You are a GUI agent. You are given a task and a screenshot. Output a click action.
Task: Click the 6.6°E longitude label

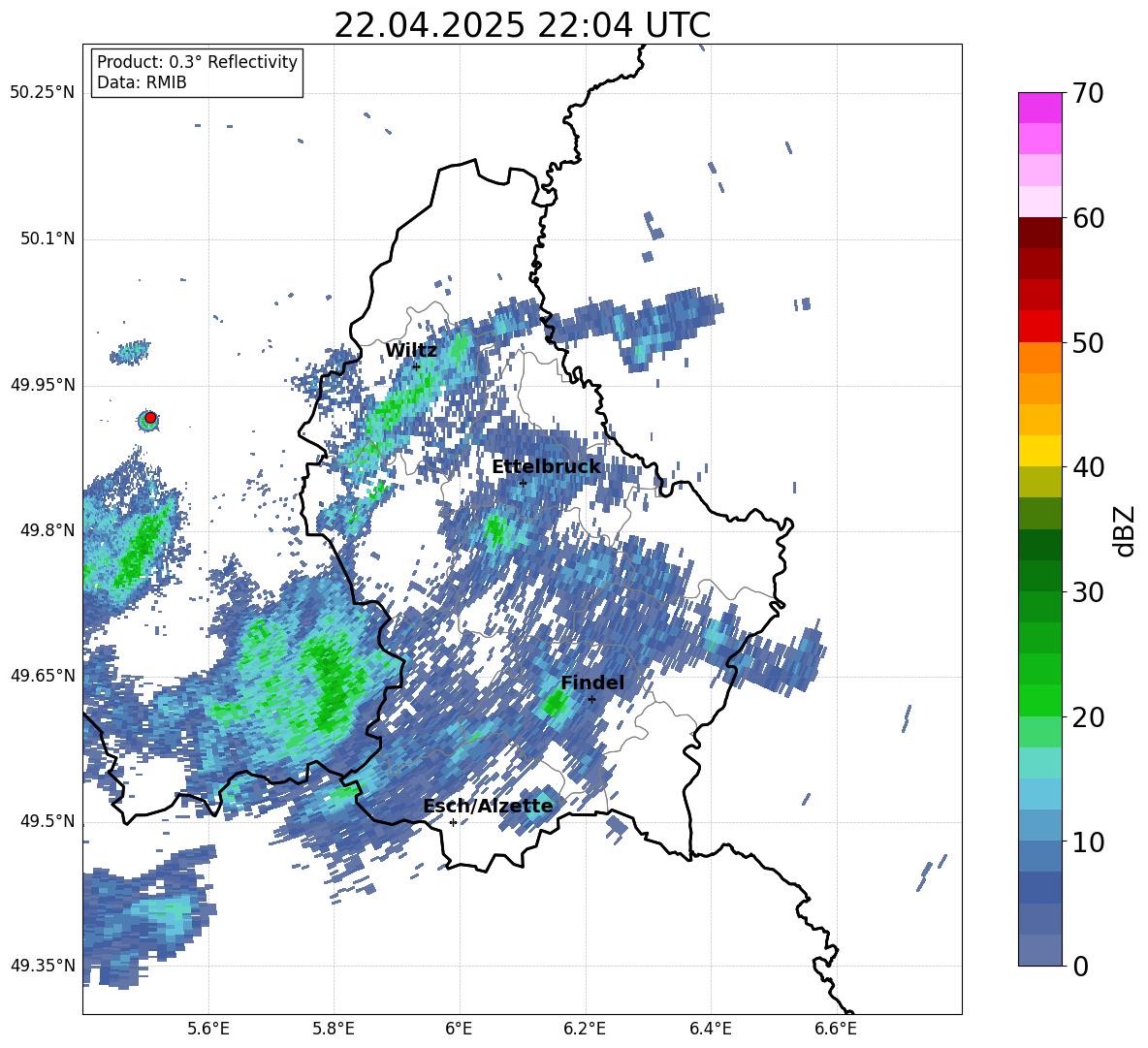[836, 1029]
